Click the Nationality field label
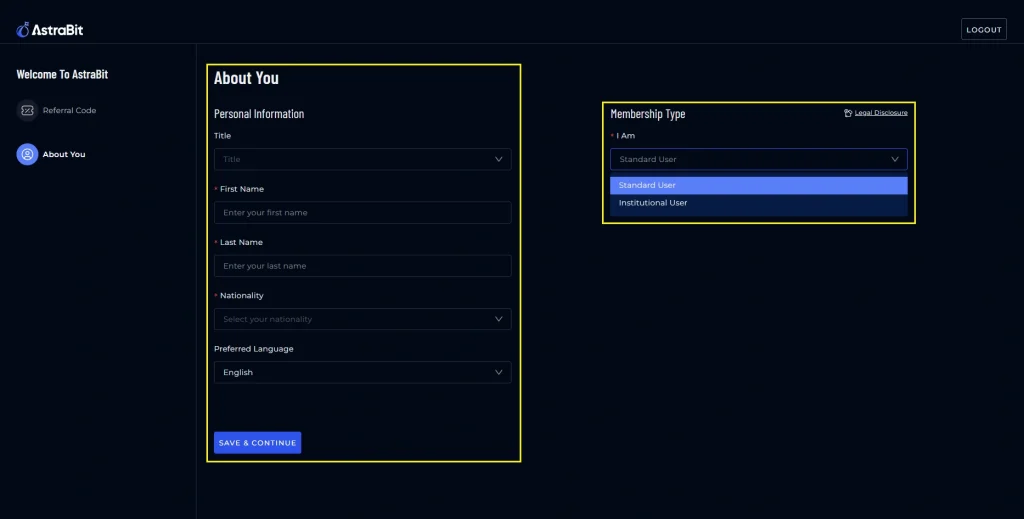This screenshot has width=1024, height=519. pyautogui.click(x=242, y=296)
